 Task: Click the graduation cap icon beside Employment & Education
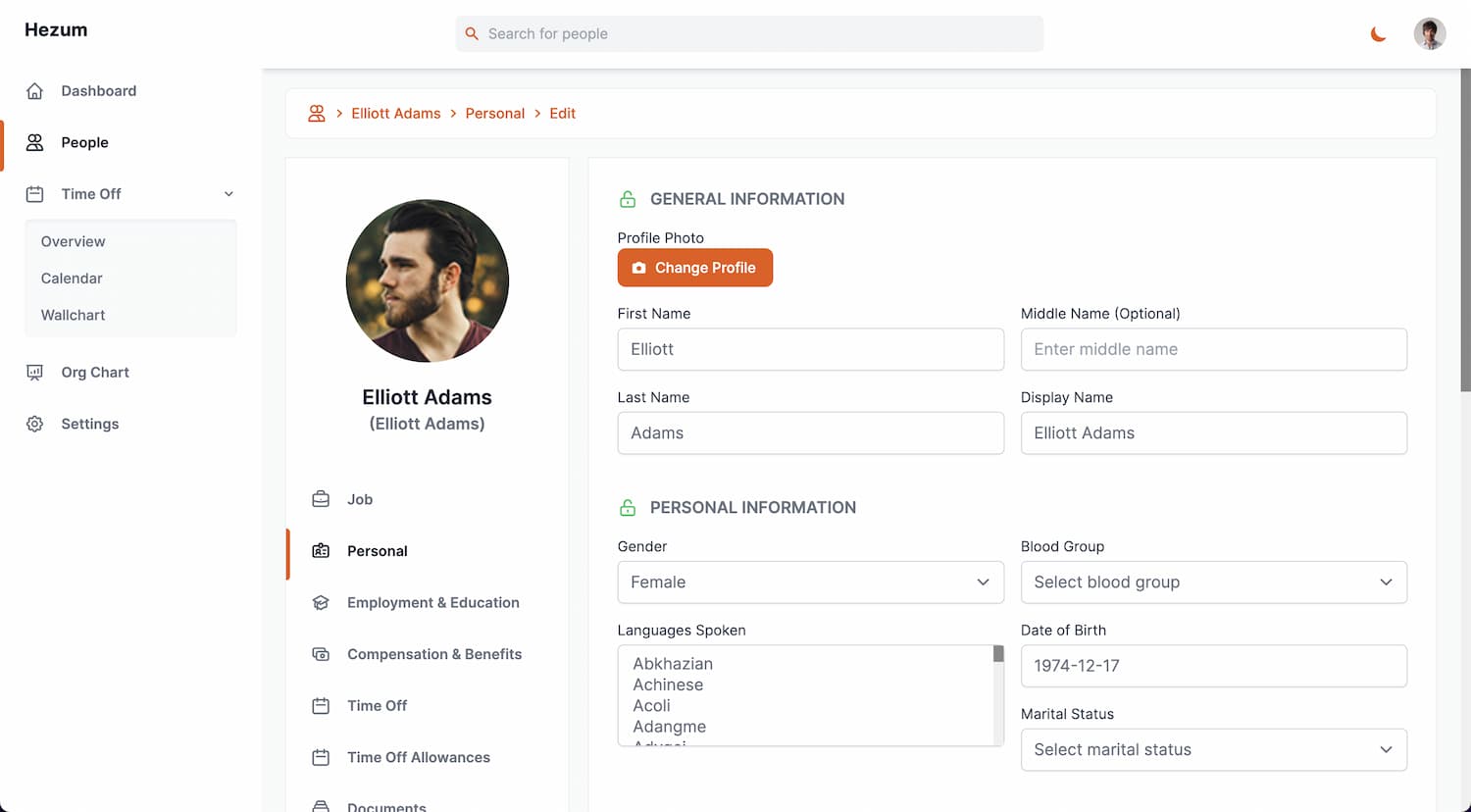321,602
